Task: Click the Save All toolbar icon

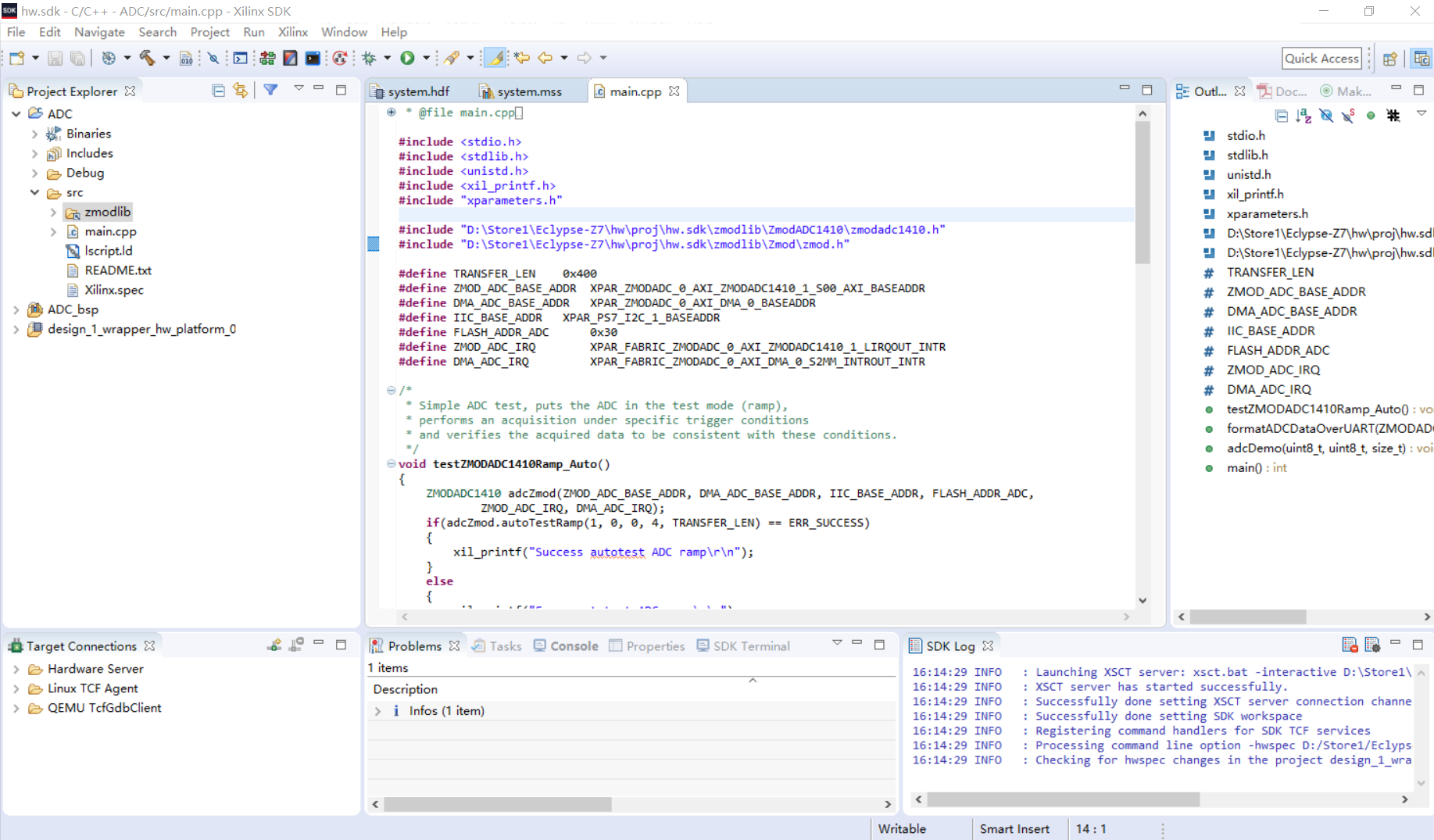Action: pyautogui.click(x=77, y=58)
